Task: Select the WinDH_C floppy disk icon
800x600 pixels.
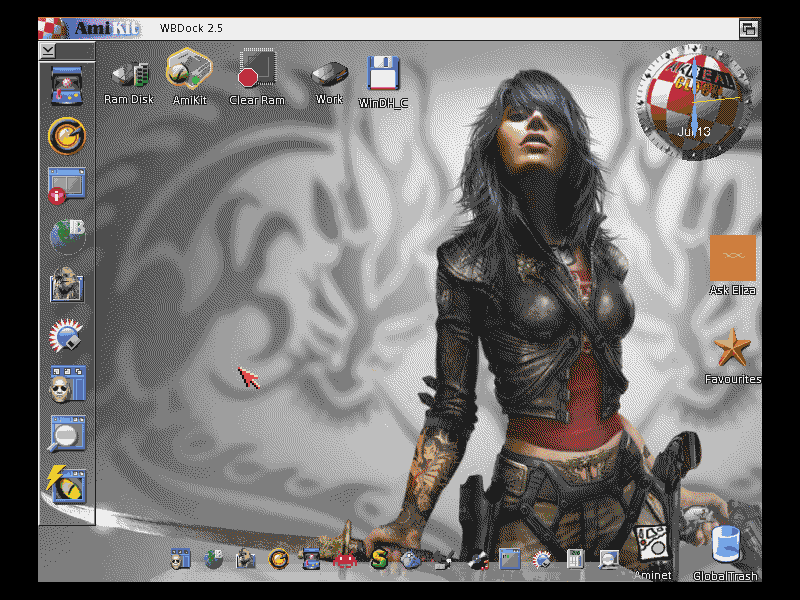Action: [383, 72]
